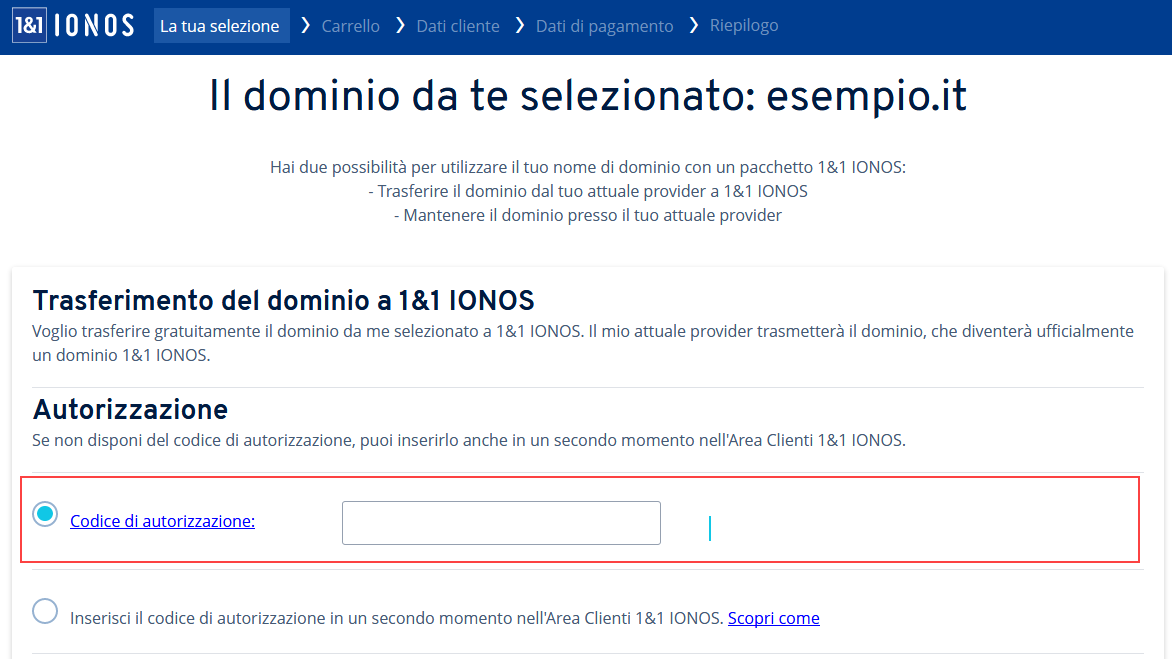Click the 1&1 IONOS logo
Image resolution: width=1172 pixels, height=659 pixels.
pyautogui.click(x=73, y=25)
